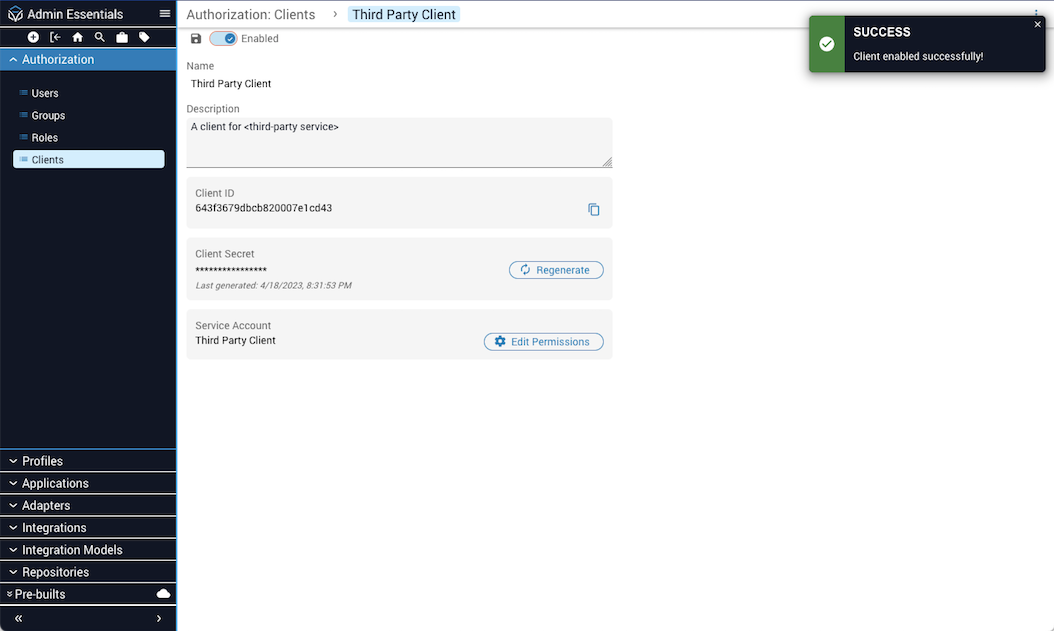Expand the Profiles section

88,461
